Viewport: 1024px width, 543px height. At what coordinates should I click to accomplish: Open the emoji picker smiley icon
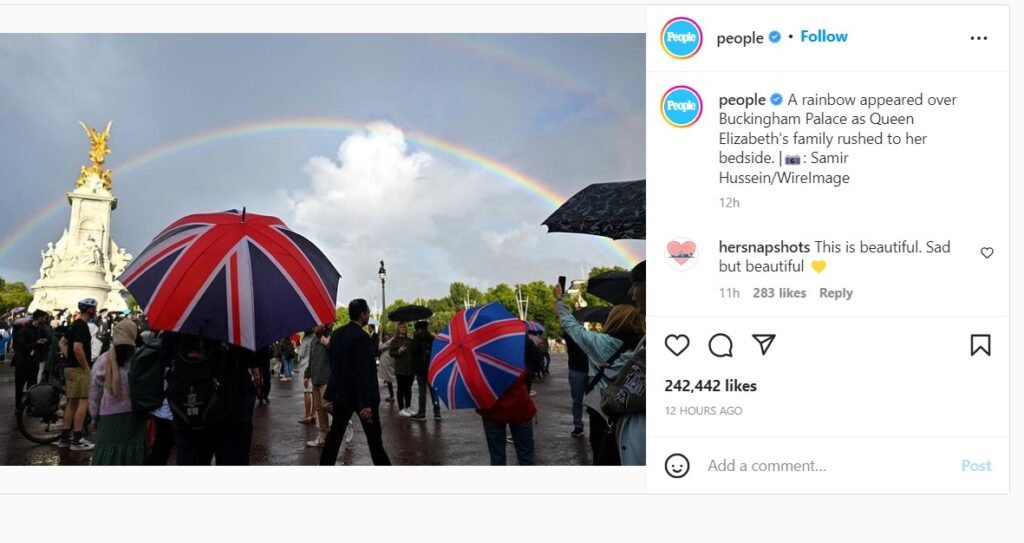[x=677, y=466]
